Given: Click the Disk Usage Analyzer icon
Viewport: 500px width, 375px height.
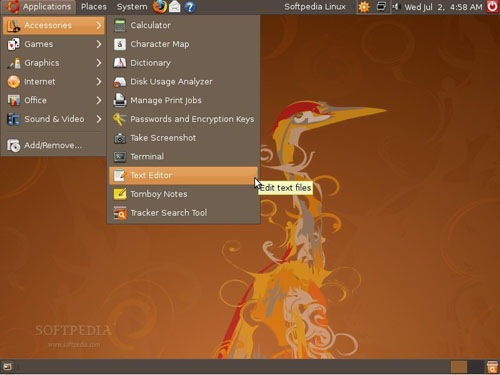Looking at the screenshot, I should [x=120, y=82].
